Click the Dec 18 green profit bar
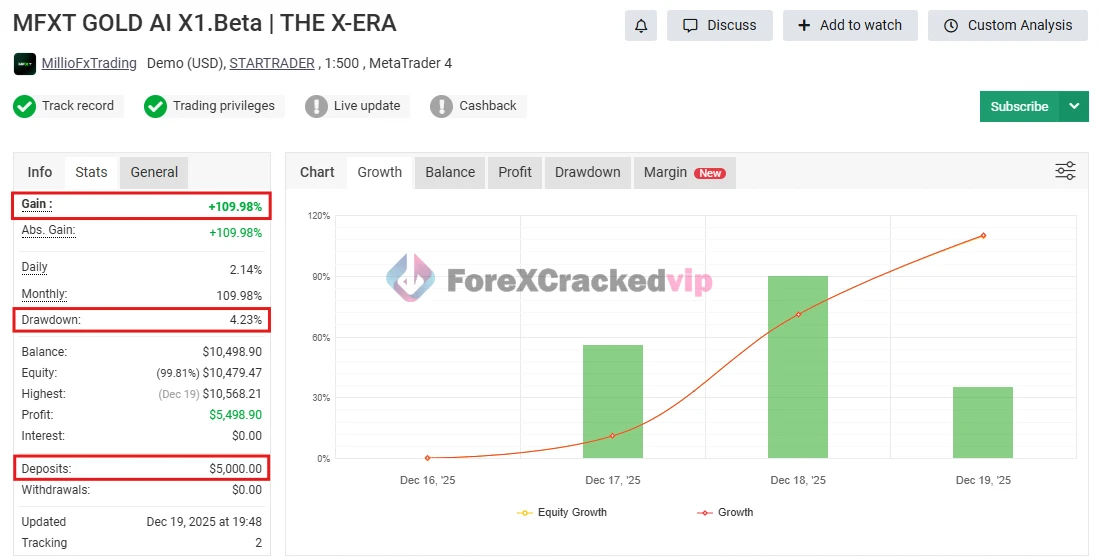 (798, 367)
